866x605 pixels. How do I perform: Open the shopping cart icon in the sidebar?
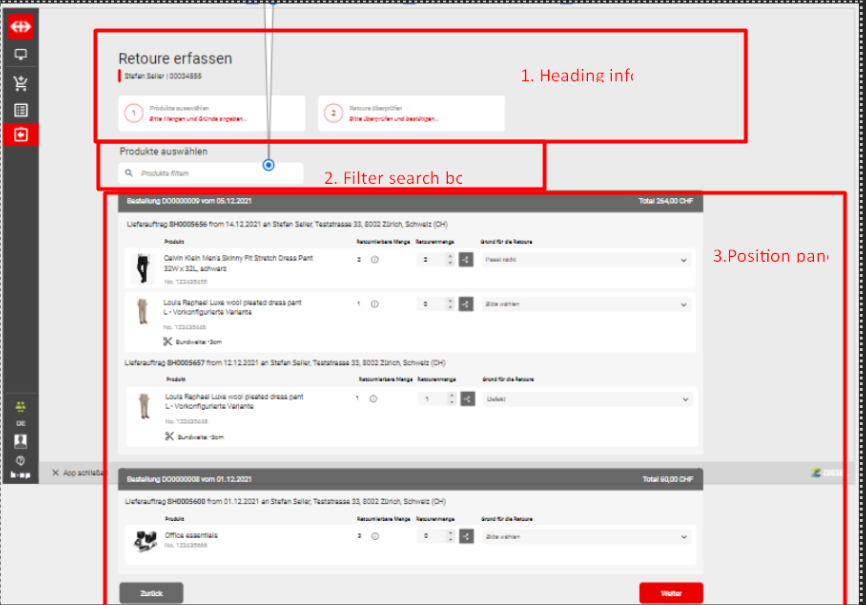pos(20,83)
